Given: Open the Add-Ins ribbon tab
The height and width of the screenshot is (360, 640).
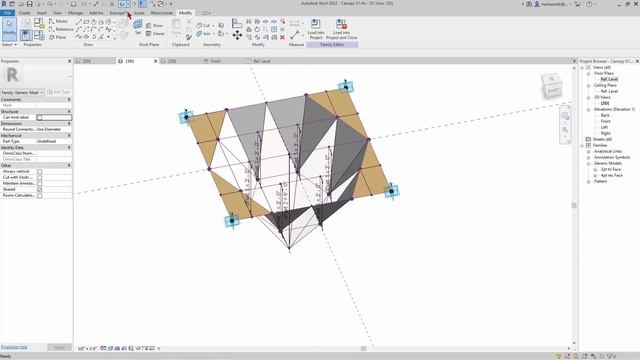Looking at the screenshot, I should point(96,13).
